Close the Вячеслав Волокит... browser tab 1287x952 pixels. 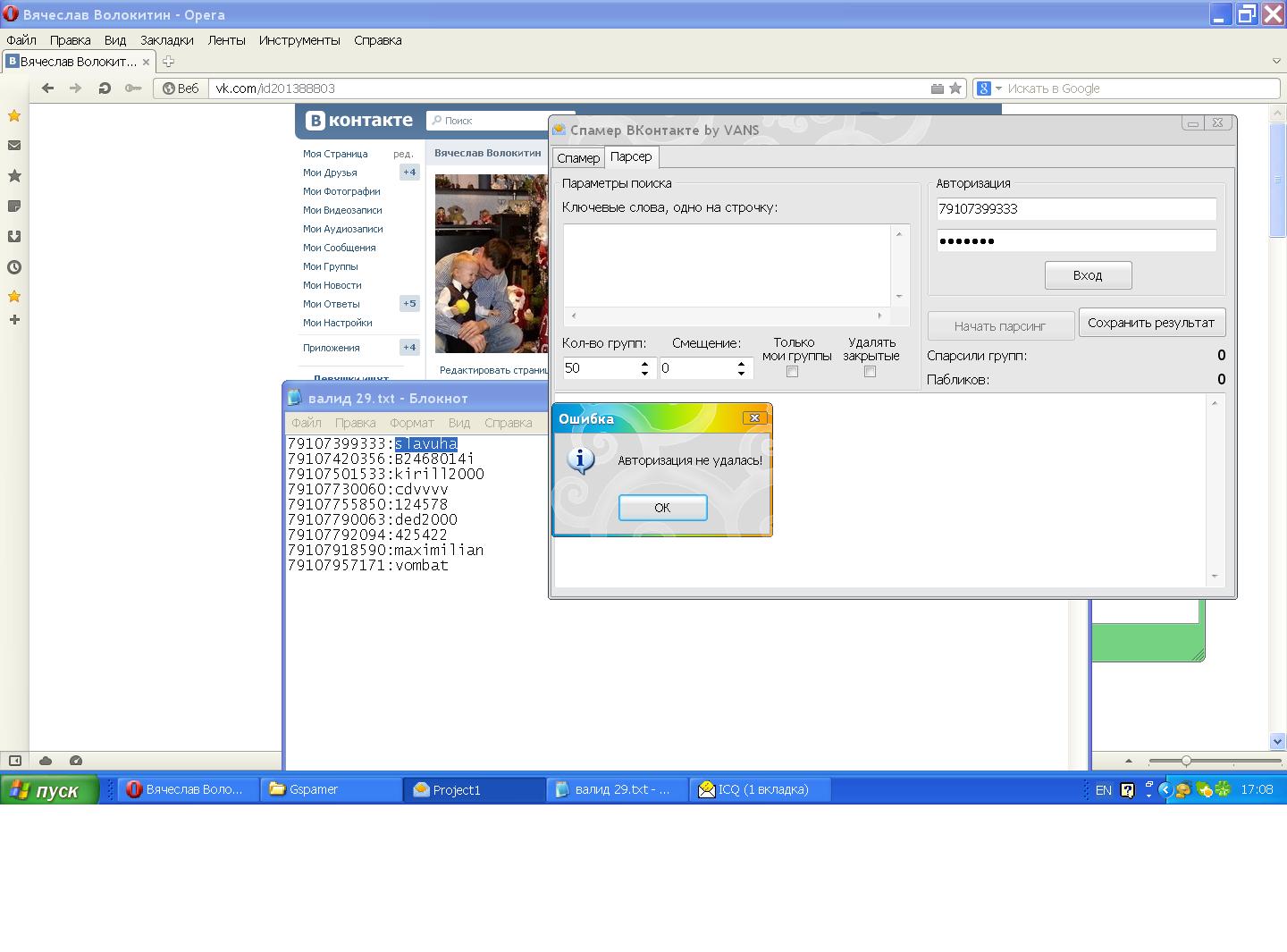point(146,62)
